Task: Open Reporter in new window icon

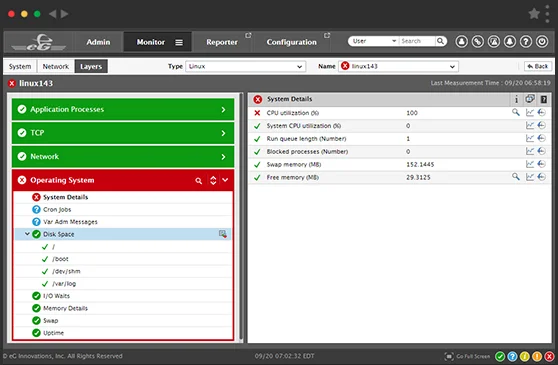Action: (248, 35)
